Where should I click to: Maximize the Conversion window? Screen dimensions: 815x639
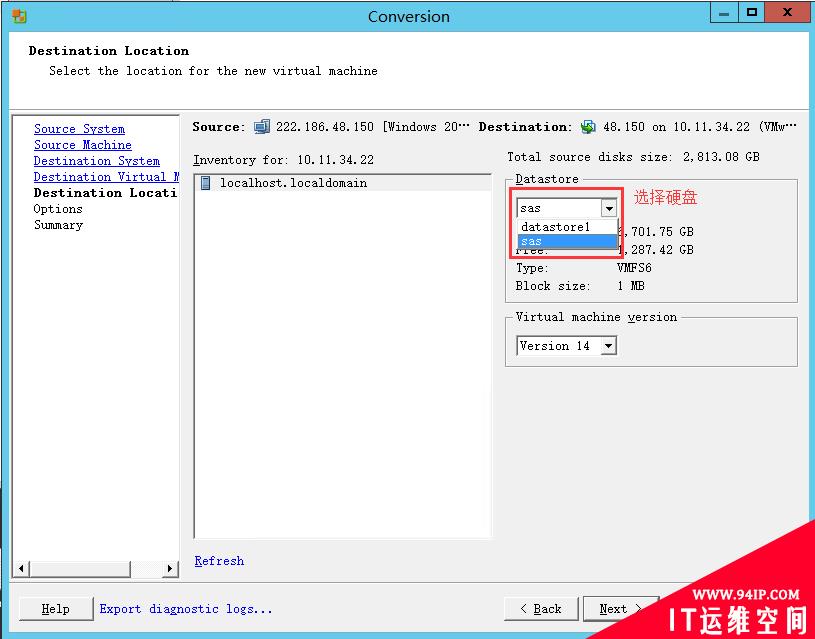click(751, 13)
